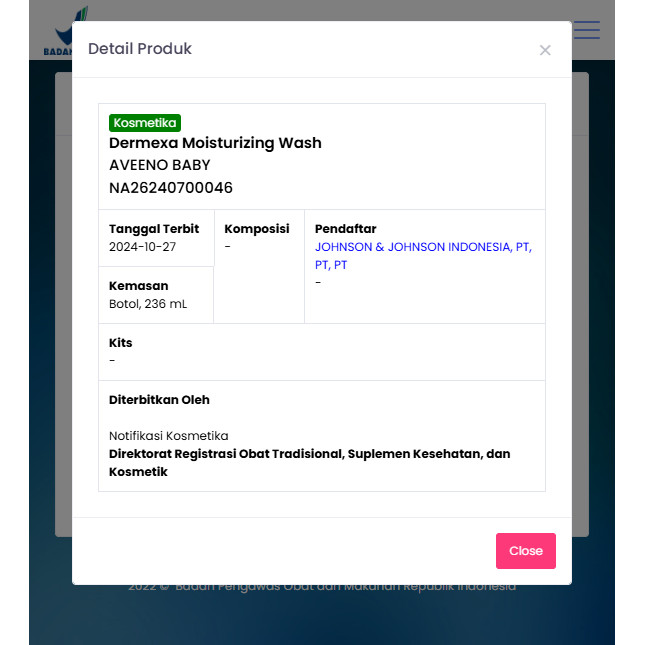Click the issue date 2024-10-27

[x=142, y=247]
